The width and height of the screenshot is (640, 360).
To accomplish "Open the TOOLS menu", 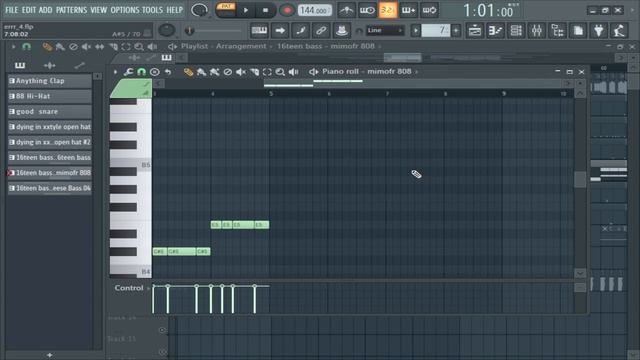I will [152, 10].
